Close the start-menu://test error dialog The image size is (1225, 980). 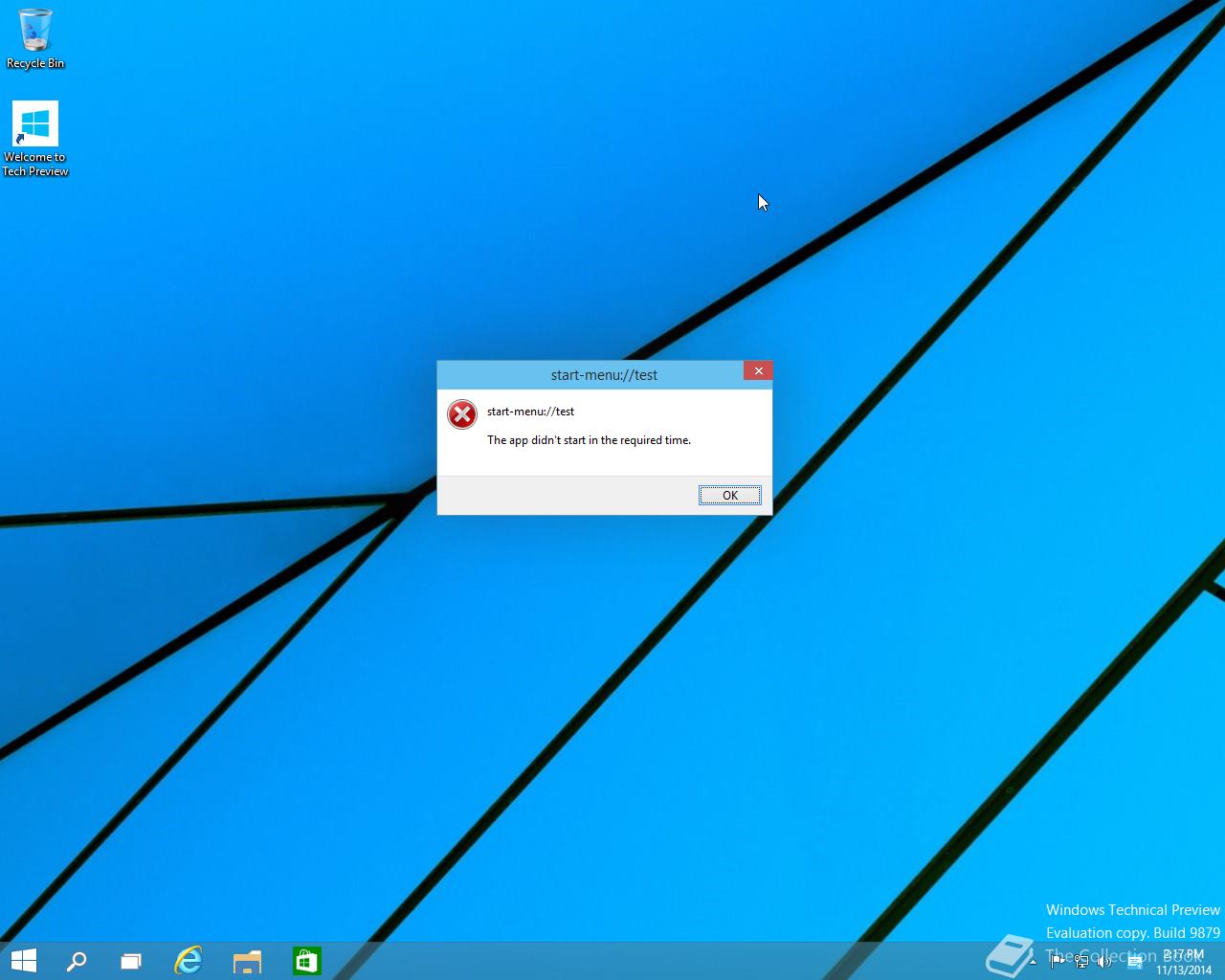(x=758, y=370)
